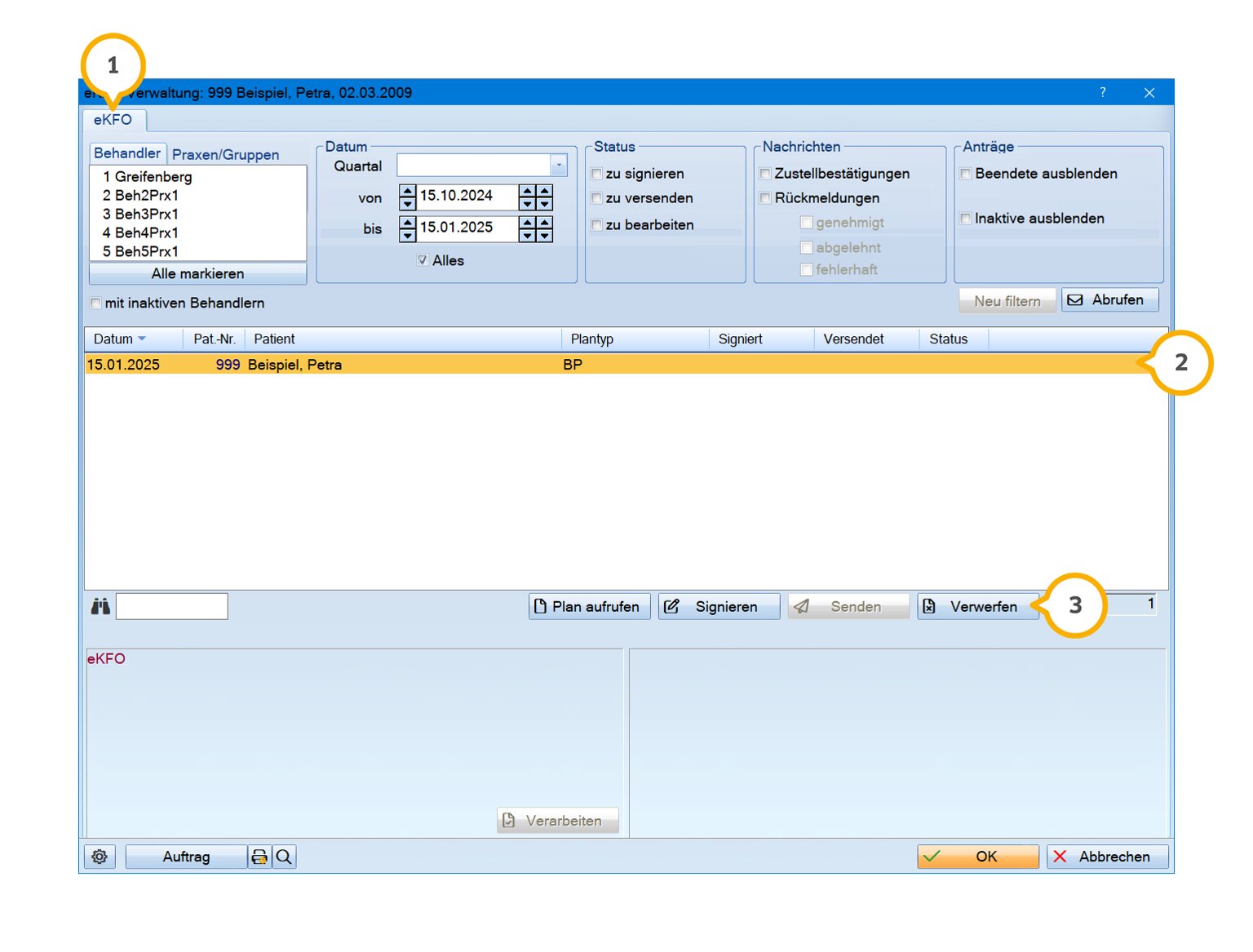Toggle the 'Alles' date checkbox
The image size is (1253, 952).
[423, 260]
